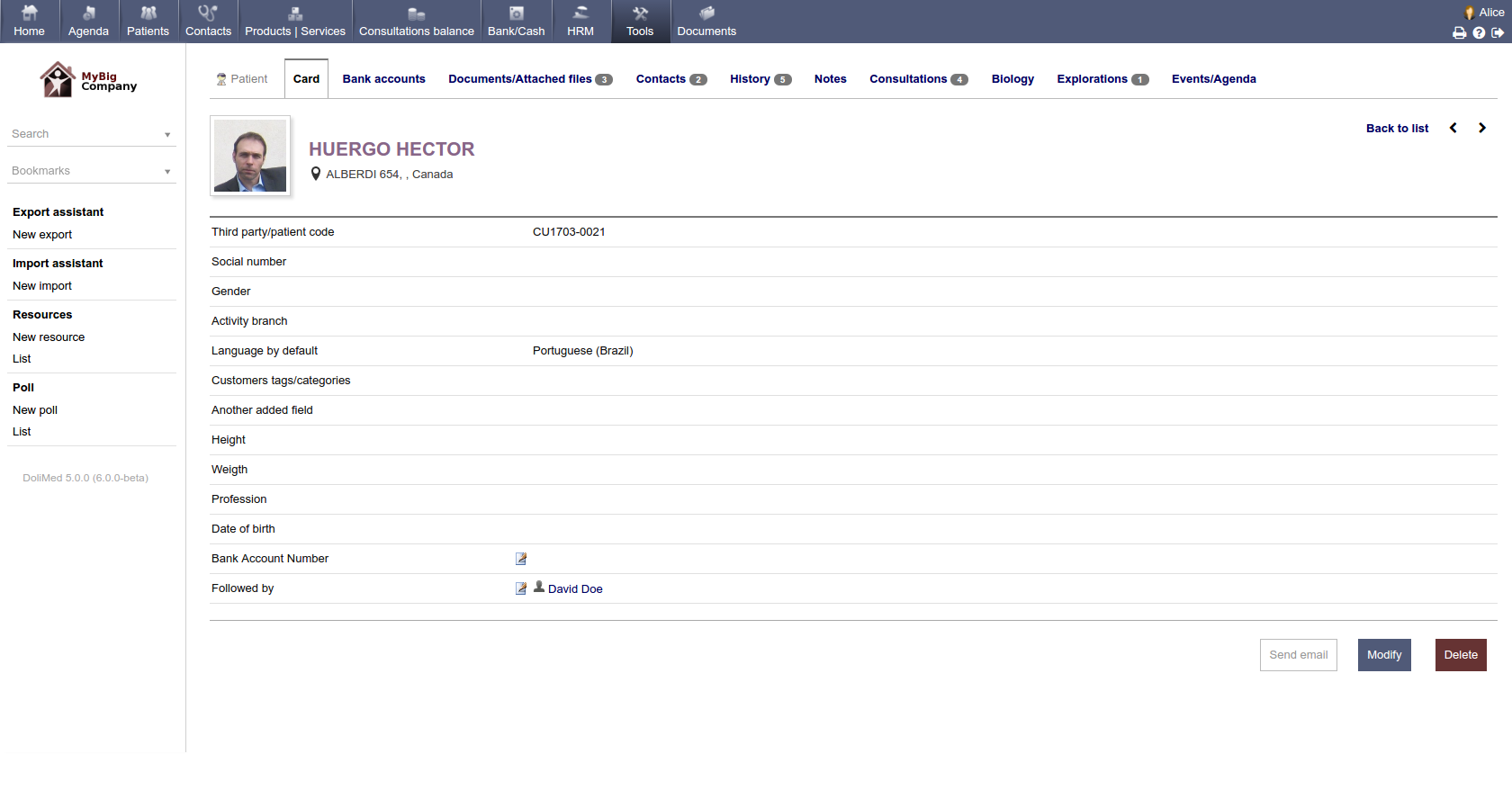
Task: Open the help question mark icon
Action: coord(1479,32)
